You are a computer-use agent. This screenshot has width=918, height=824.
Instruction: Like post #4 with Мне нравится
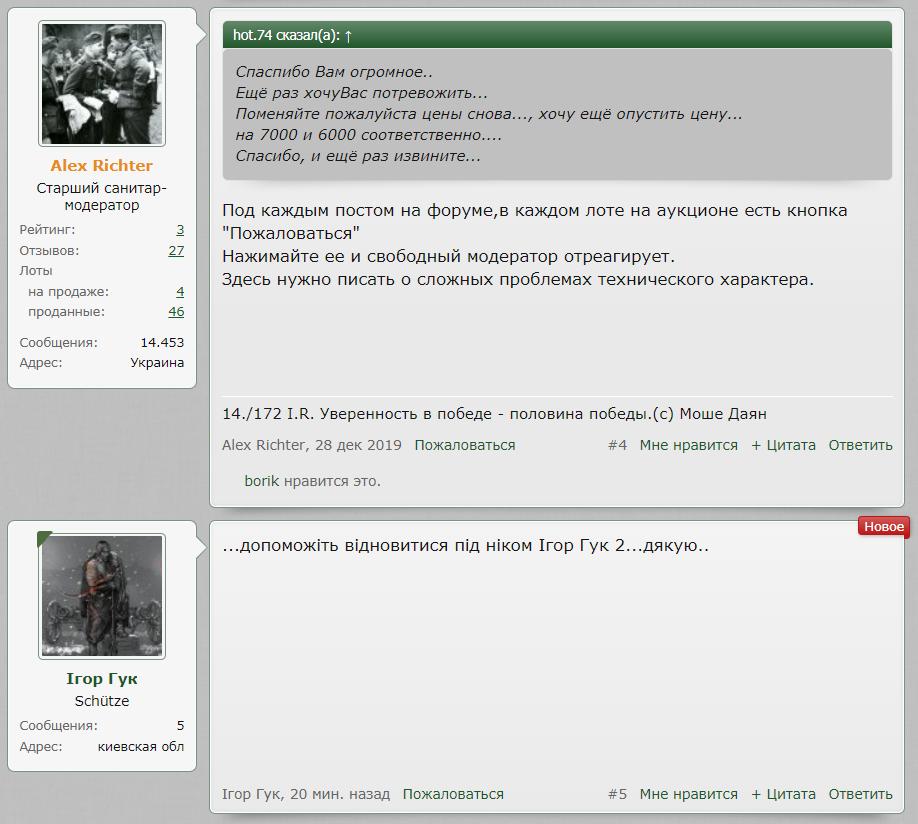[688, 445]
